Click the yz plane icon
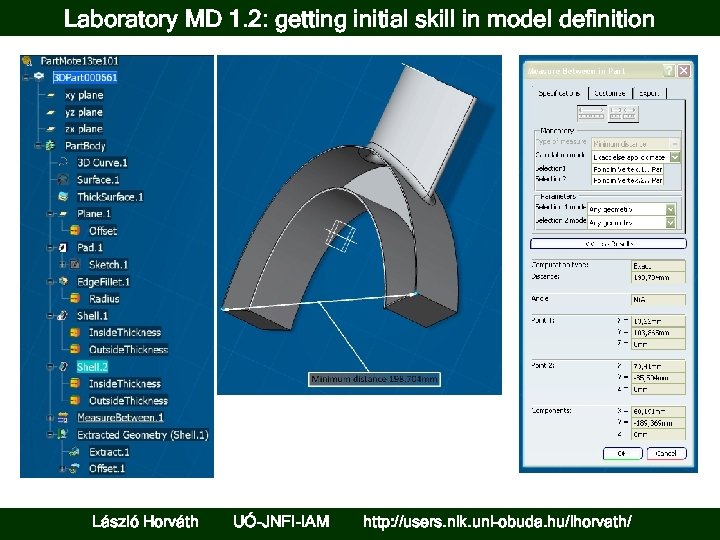 [51, 112]
